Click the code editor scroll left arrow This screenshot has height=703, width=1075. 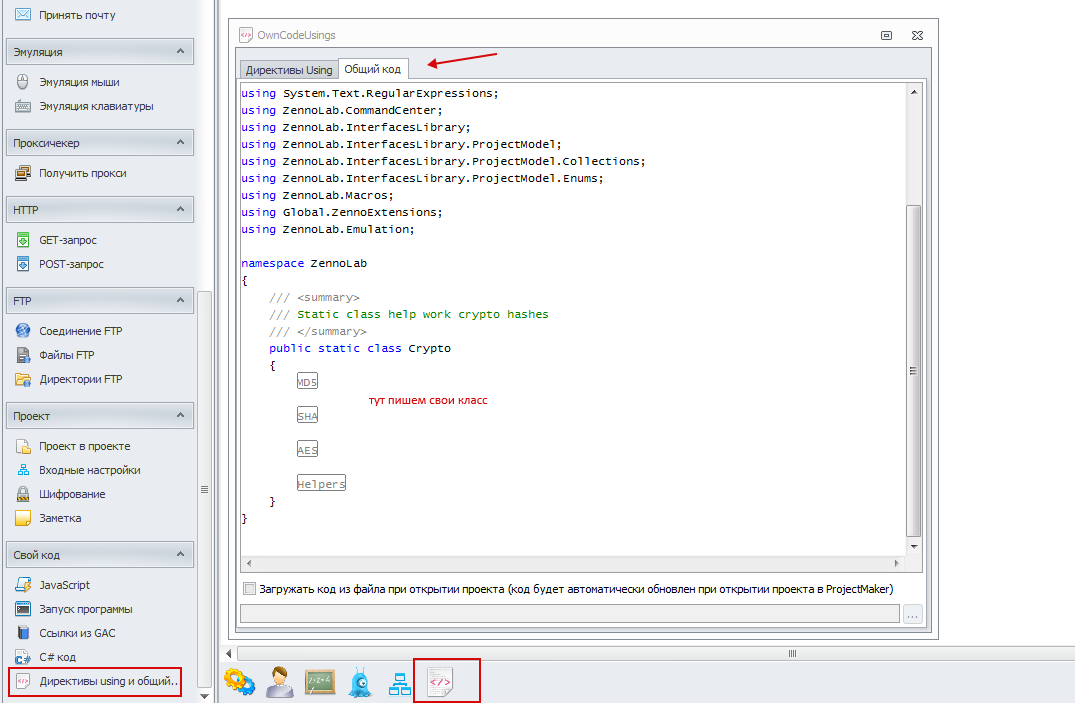click(249, 563)
